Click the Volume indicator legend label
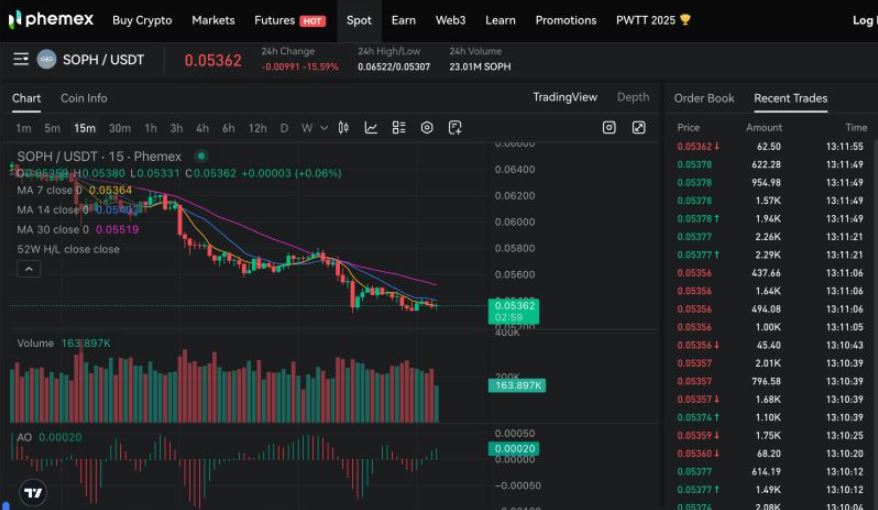Viewport: 878px width, 510px height. click(x=35, y=343)
